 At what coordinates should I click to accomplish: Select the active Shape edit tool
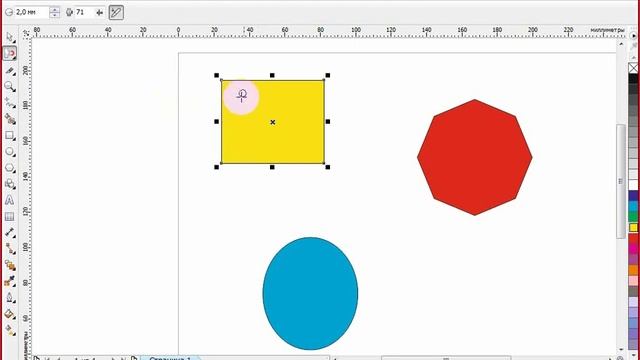click(10, 53)
